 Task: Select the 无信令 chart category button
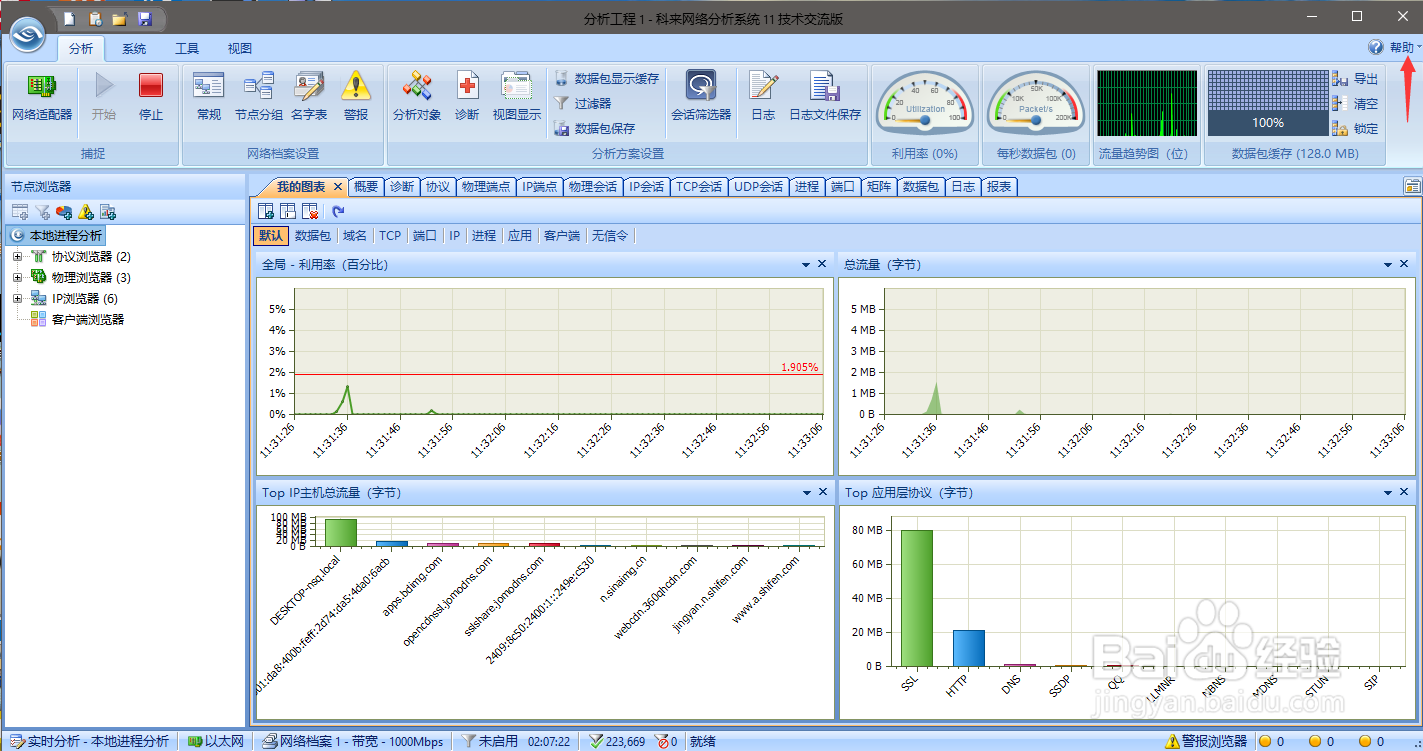click(x=610, y=236)
